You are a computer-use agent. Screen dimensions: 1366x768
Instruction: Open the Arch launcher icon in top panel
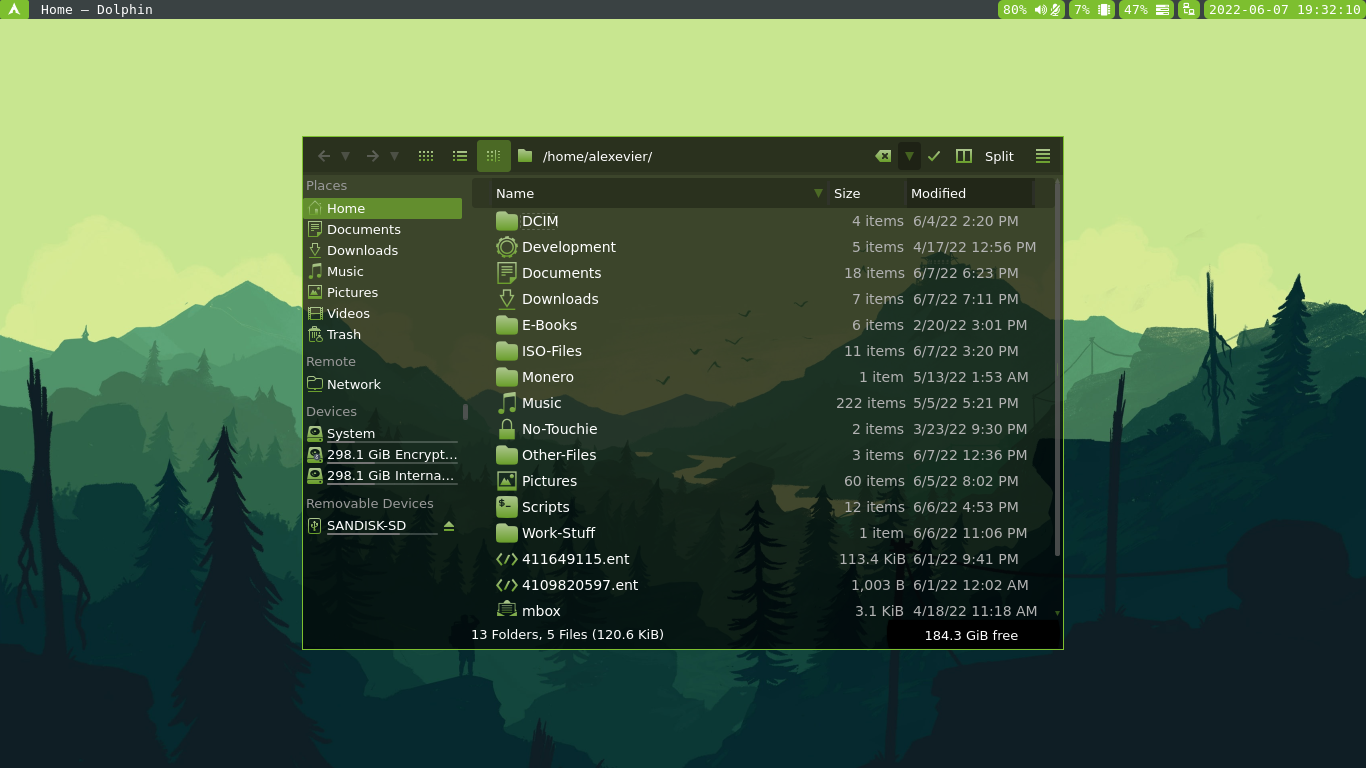pos(14,9)
